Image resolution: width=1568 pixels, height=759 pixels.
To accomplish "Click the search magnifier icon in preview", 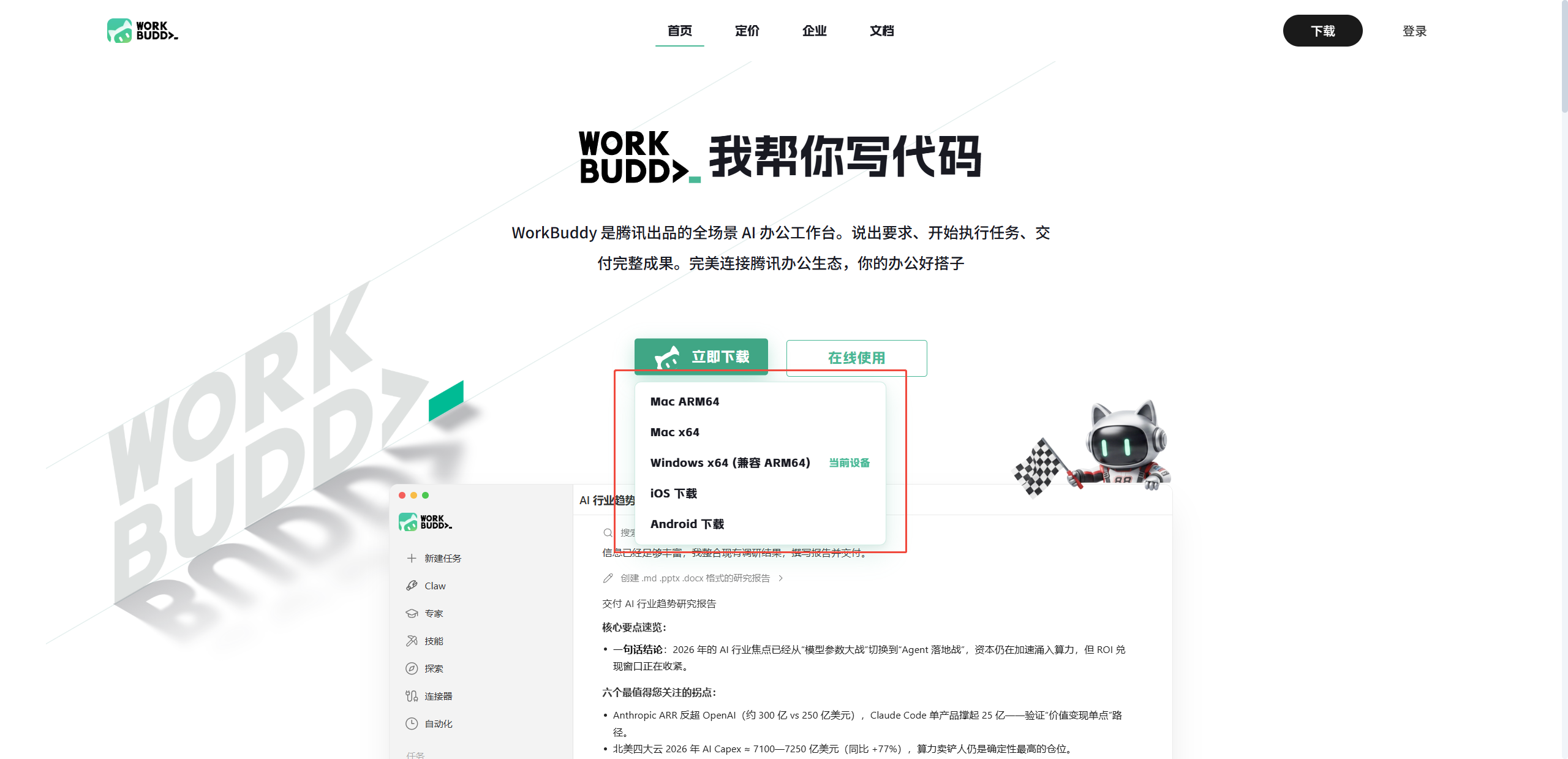I will [x=608, y=532].
